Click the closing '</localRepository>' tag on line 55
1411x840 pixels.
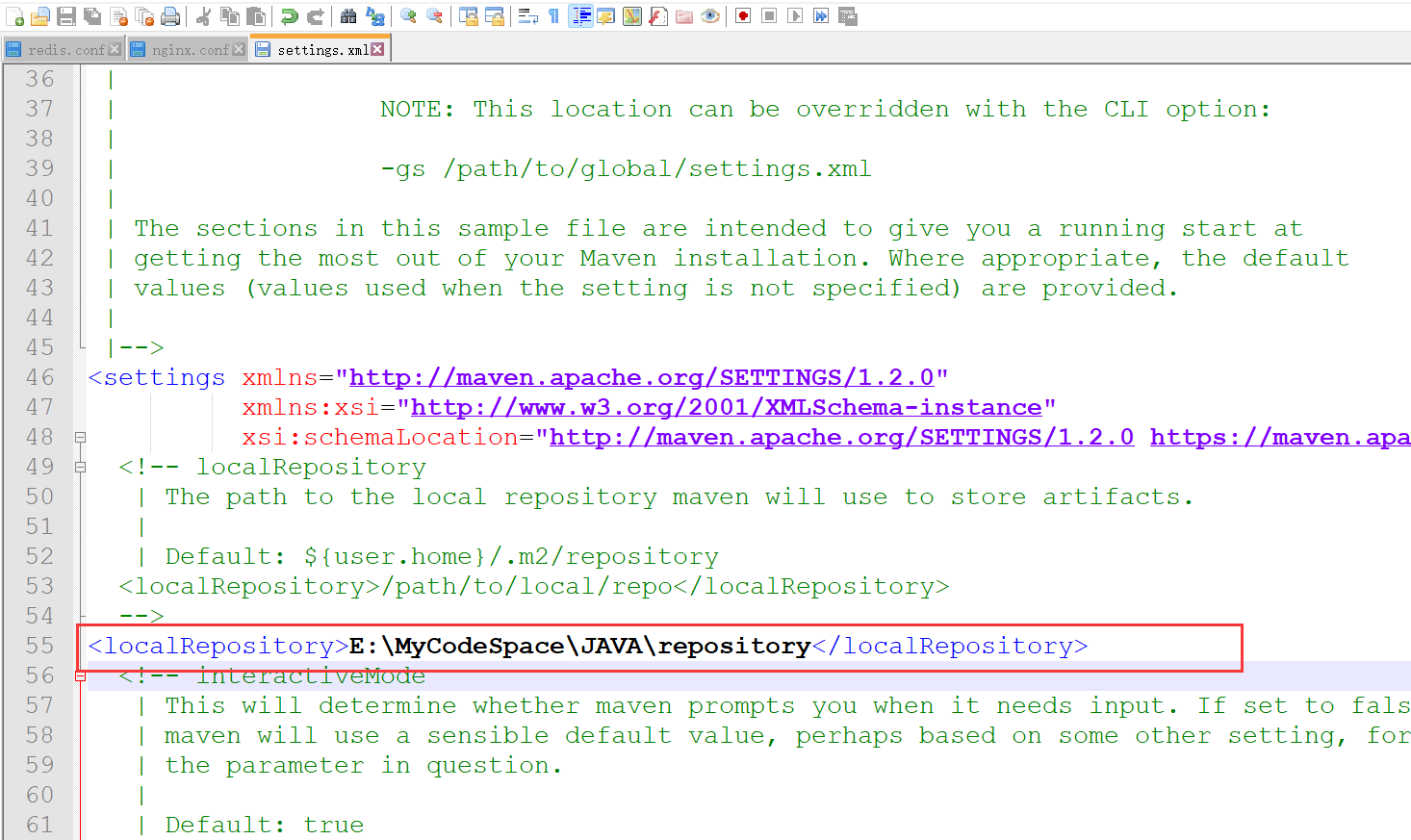tap(950, 646)
